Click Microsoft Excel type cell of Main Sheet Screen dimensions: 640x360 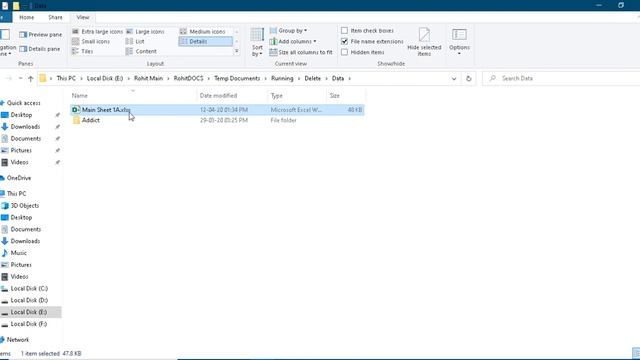pyautogui.click(x=296, y=110)
